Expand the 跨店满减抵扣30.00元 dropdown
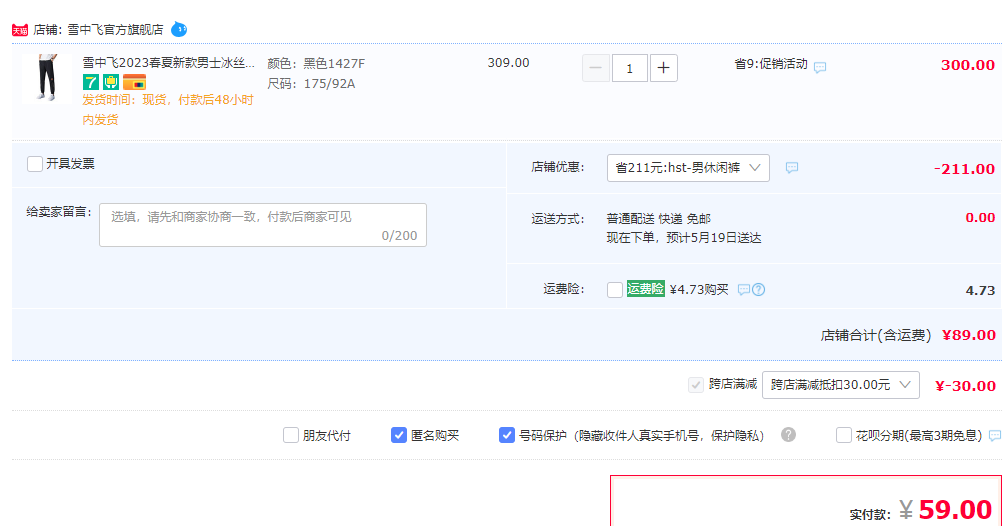The width and height of the screenshot is (1003, 526). pyautogui.click(x=841, y=385)
